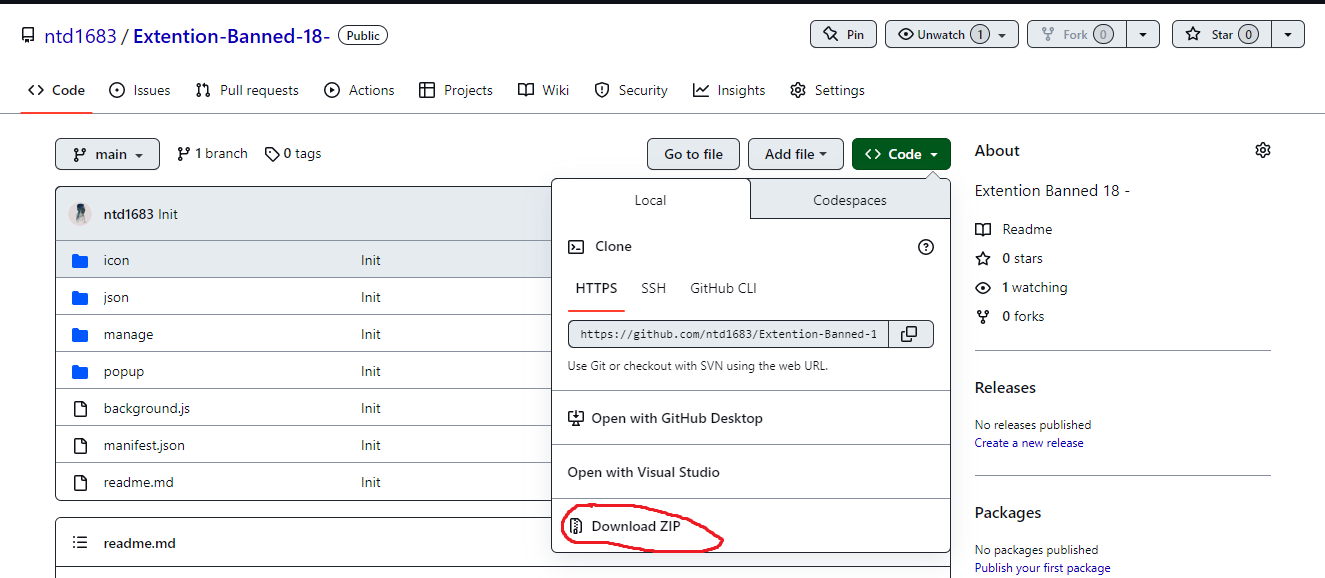Open readme.md in the file list
The height and width of the screenshot is (578, 1325).
coord(138,482)
